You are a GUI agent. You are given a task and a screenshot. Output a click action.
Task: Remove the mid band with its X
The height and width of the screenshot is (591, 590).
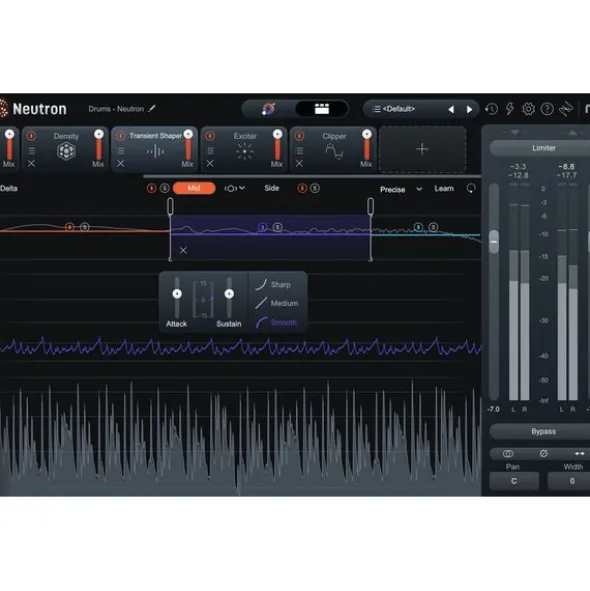pos(183,250)
